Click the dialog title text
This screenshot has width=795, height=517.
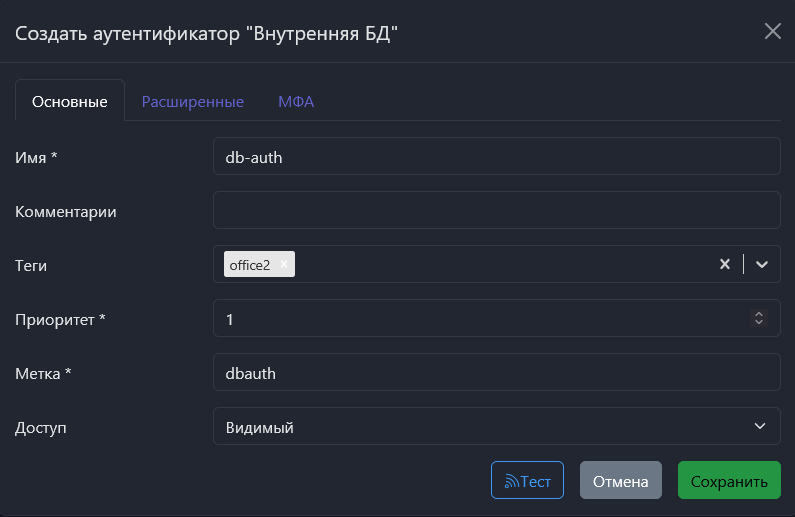tap(207, 33)
